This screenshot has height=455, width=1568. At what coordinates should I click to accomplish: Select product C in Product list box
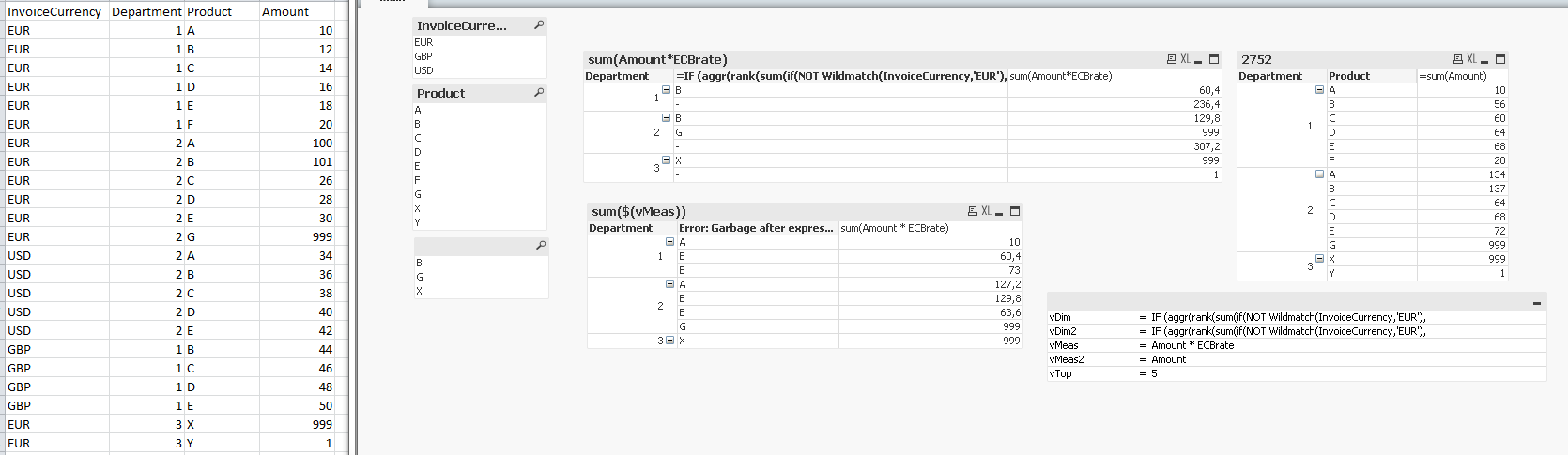click(x=479, y=138)
